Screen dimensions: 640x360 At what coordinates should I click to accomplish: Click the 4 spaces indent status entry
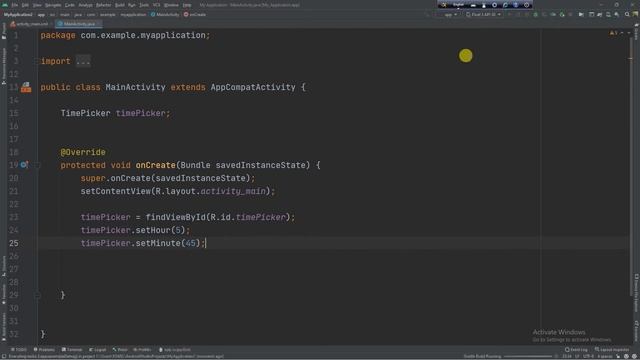coord(605,356)
